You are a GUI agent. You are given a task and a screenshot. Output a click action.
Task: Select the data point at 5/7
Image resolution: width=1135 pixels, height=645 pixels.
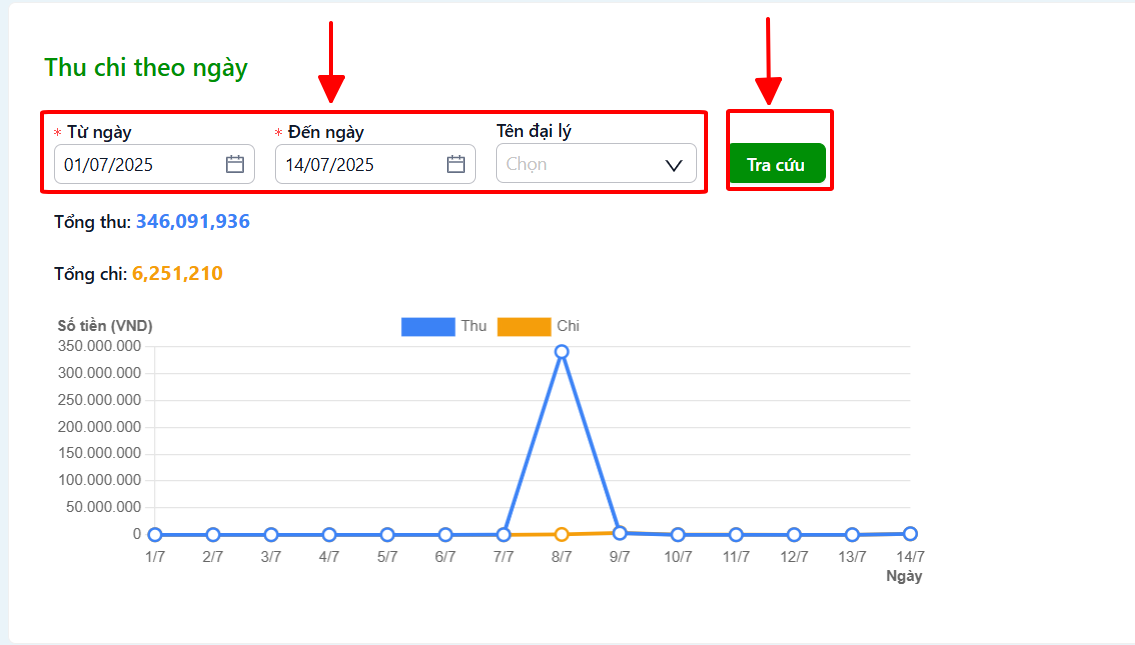[387, 535]
